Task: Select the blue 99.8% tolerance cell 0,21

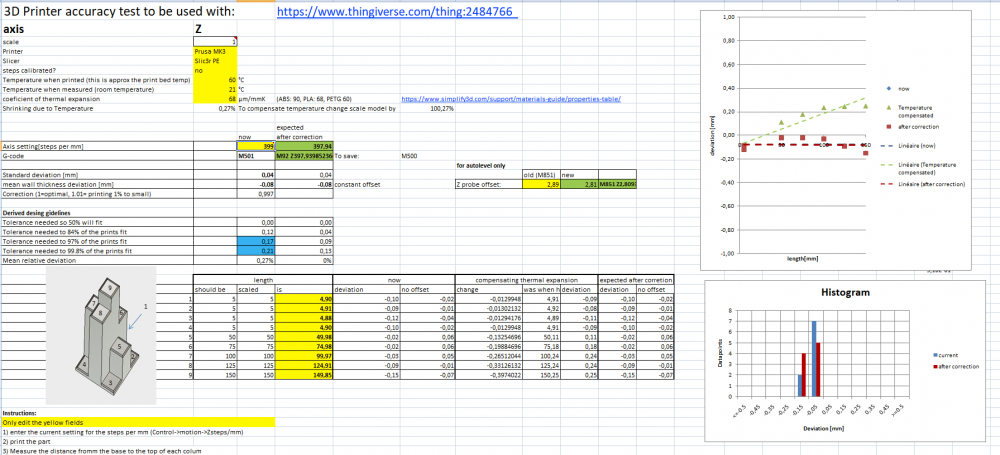Action: coord(256,251)
